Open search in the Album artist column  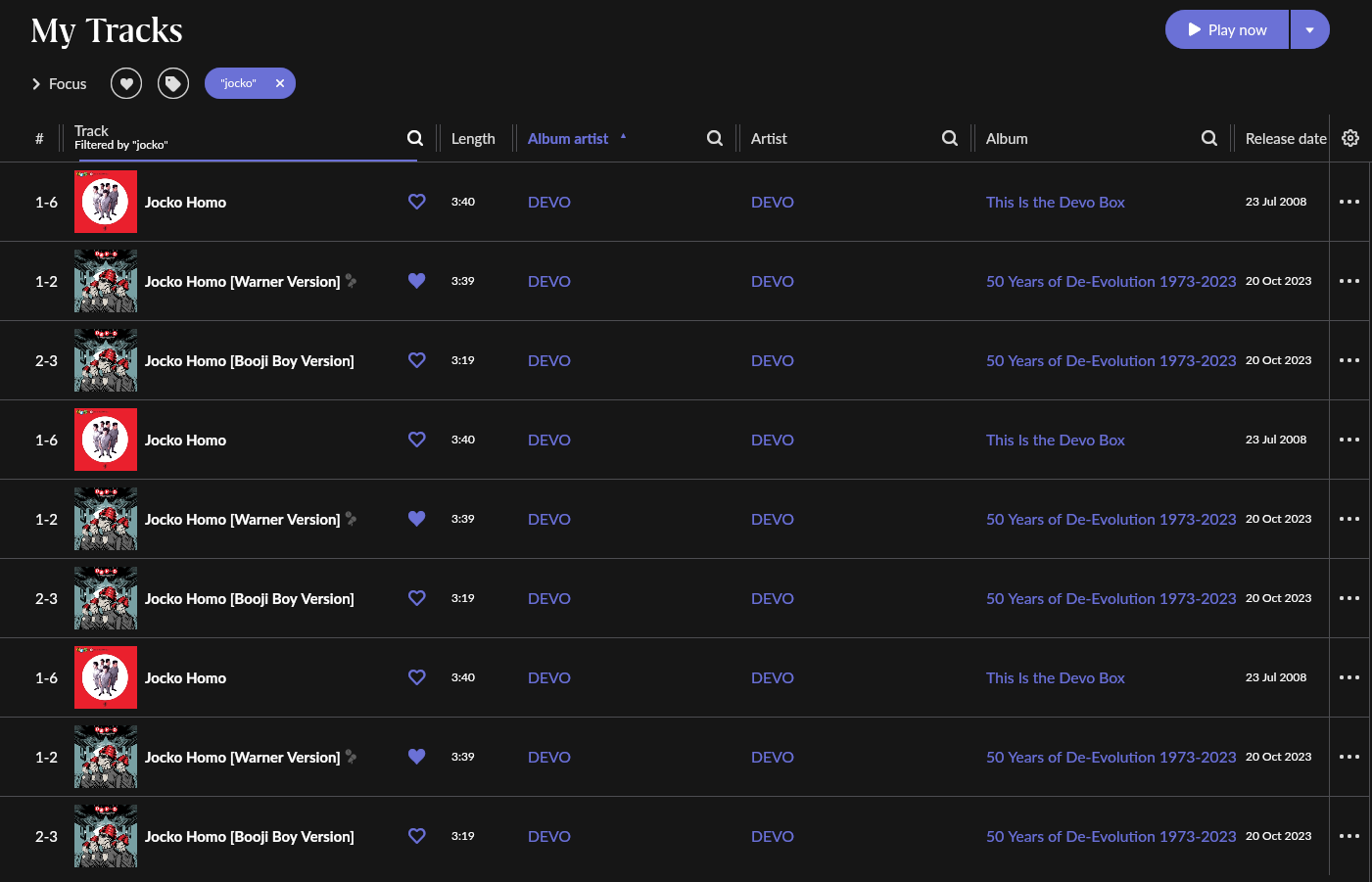click(x=715, y=138)
